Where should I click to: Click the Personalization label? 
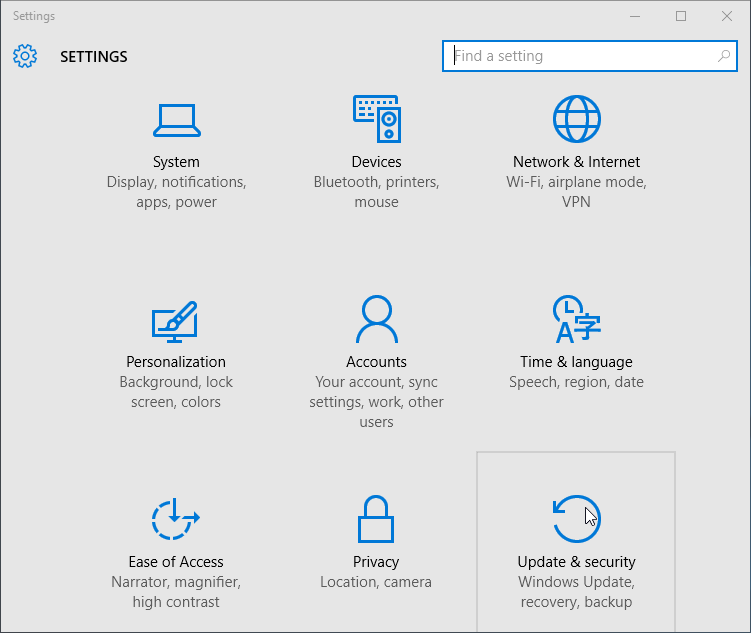click(176, 362)
